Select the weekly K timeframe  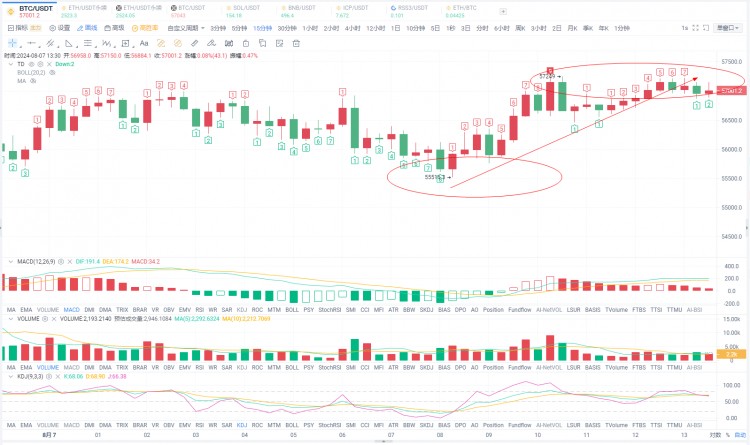pyautogui.click(x=520, y=28)
